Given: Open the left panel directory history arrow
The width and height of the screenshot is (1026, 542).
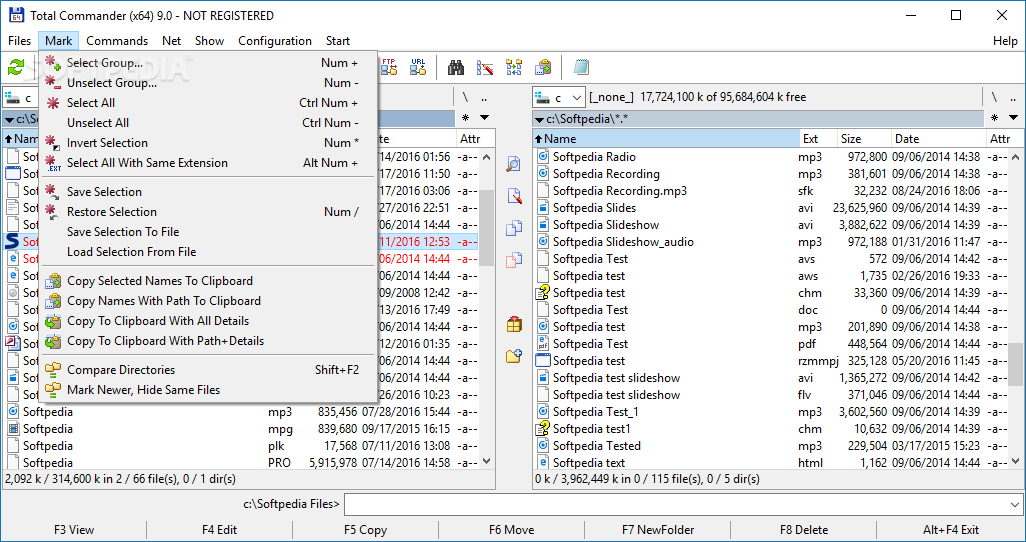Looking at the screenshot, I should click(x=484, y=118).
